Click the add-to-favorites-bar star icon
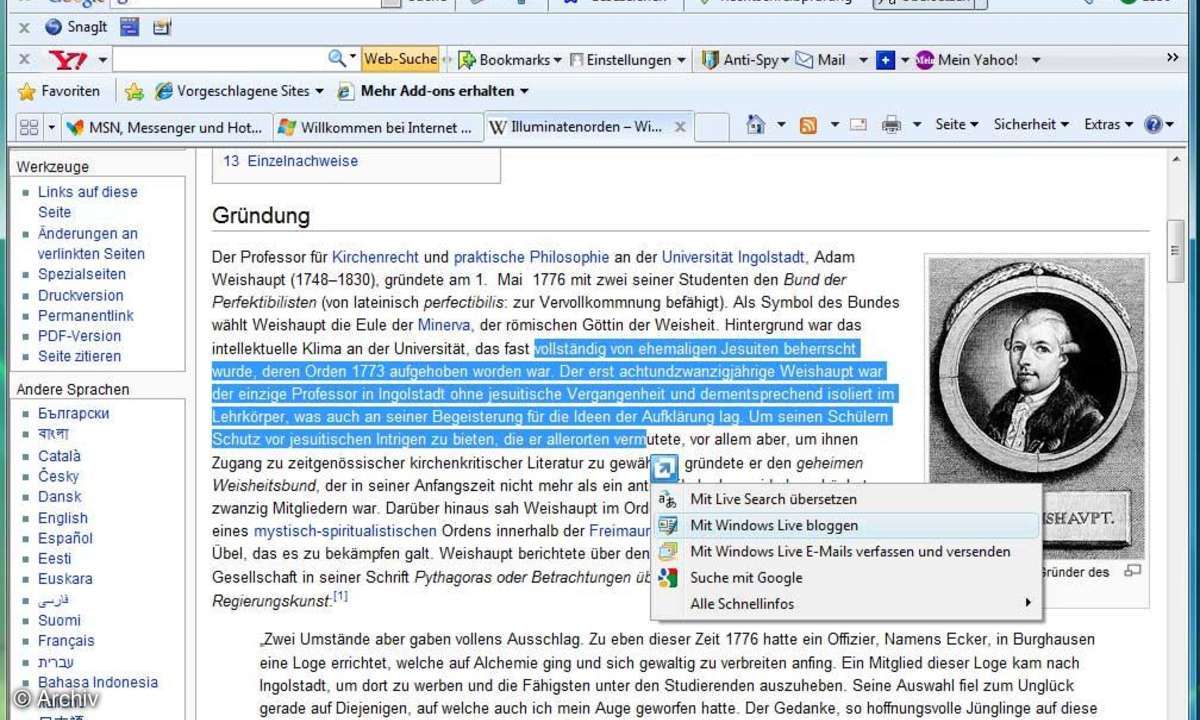 pyautogui.click(x=134, y=92)
